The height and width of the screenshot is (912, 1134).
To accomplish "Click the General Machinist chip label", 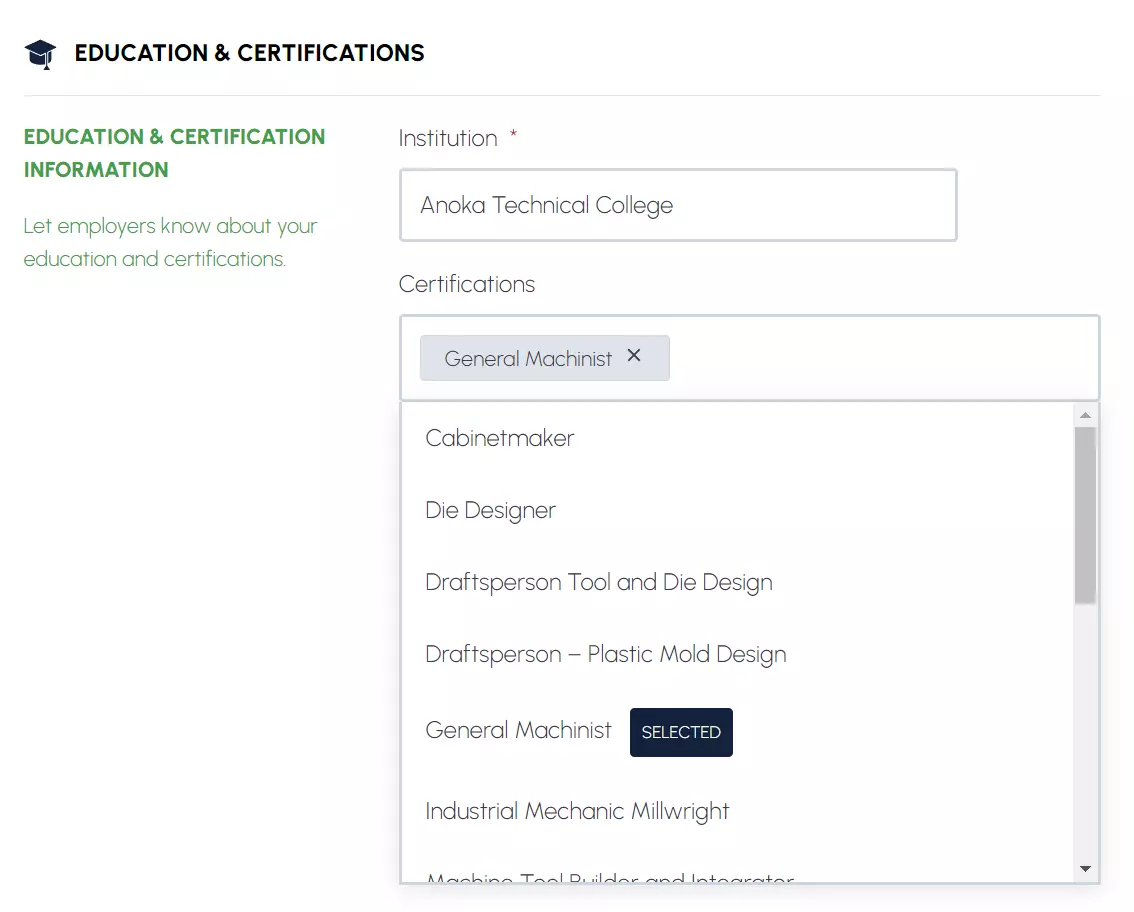I will tap(528, 359).
